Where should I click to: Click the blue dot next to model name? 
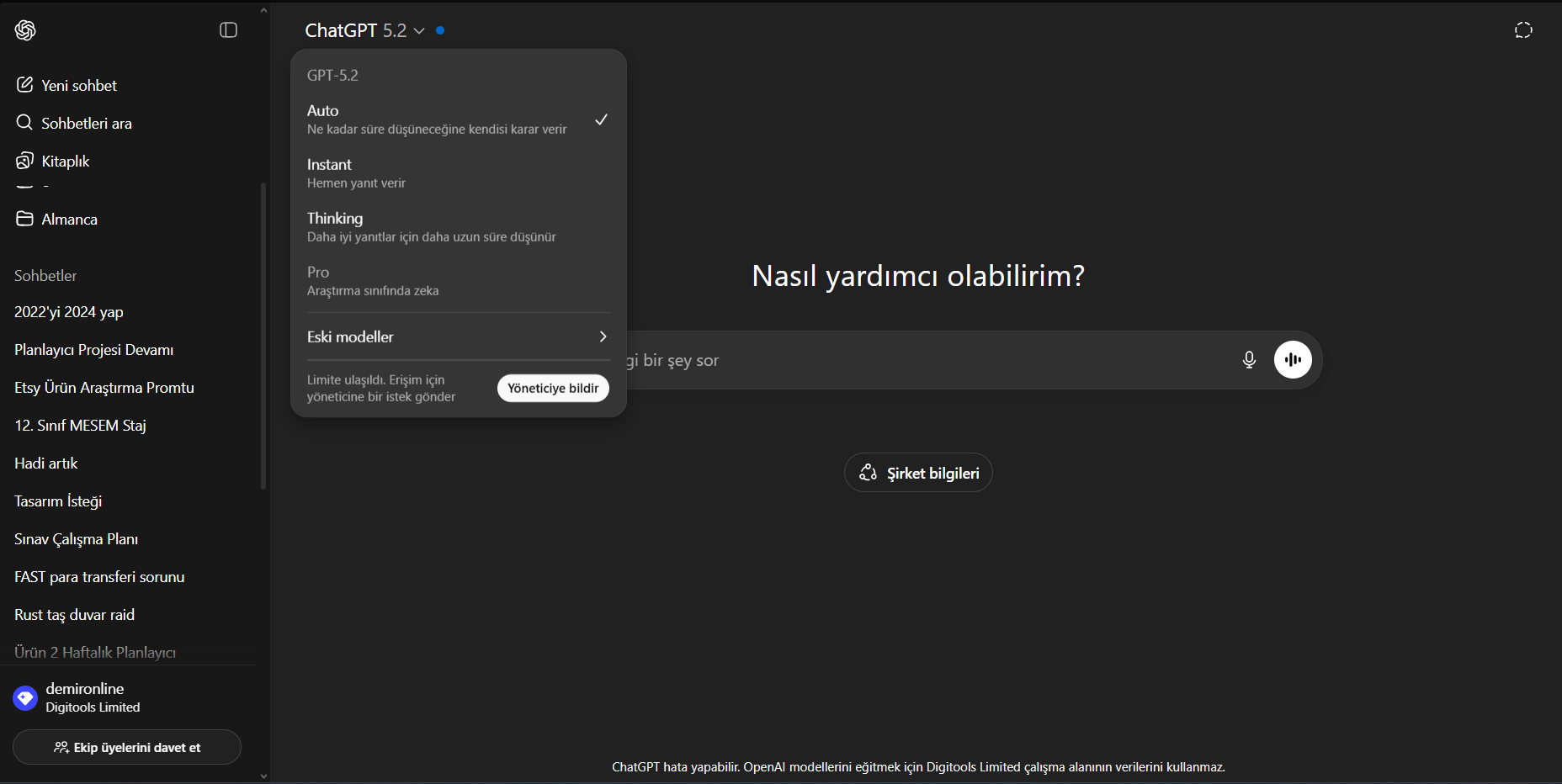[440, 30]
